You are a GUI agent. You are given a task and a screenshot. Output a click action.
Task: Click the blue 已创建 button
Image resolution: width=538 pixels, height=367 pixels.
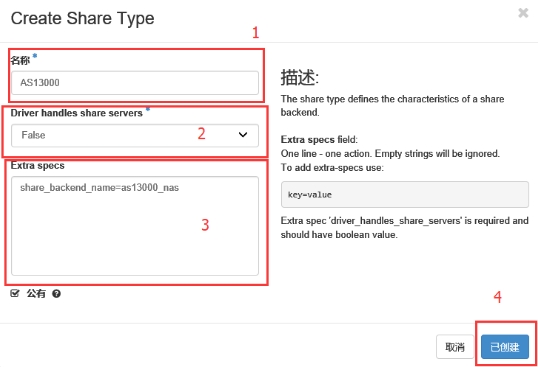tap(505, 347)
